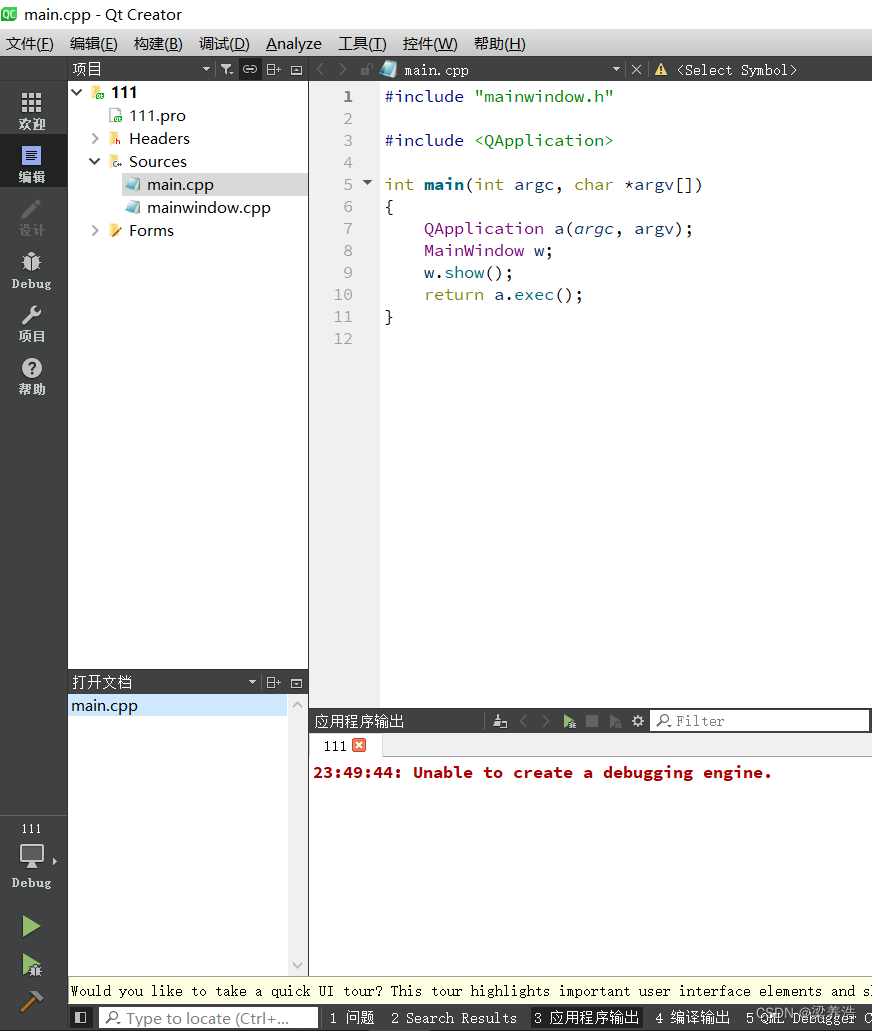Close the 111 application output tab
The width and height of the screenshot is (872, 1031).
[359, 746]
